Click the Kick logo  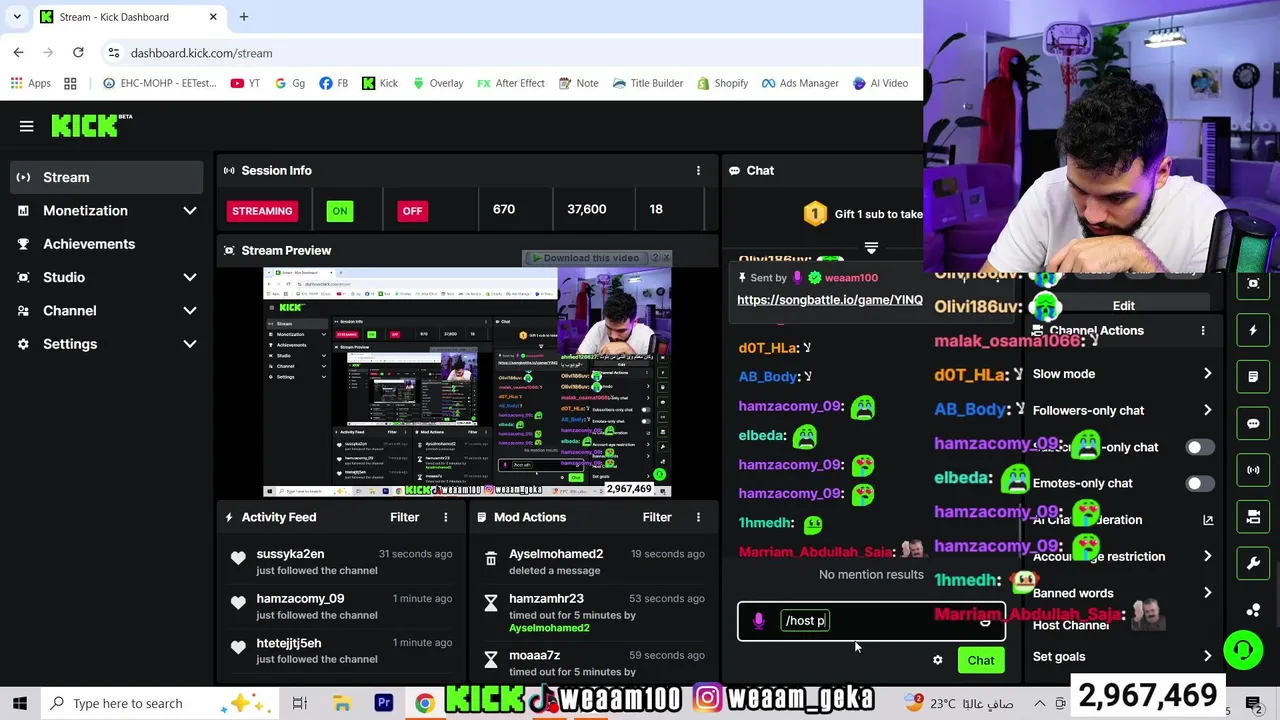coord(92,125)
